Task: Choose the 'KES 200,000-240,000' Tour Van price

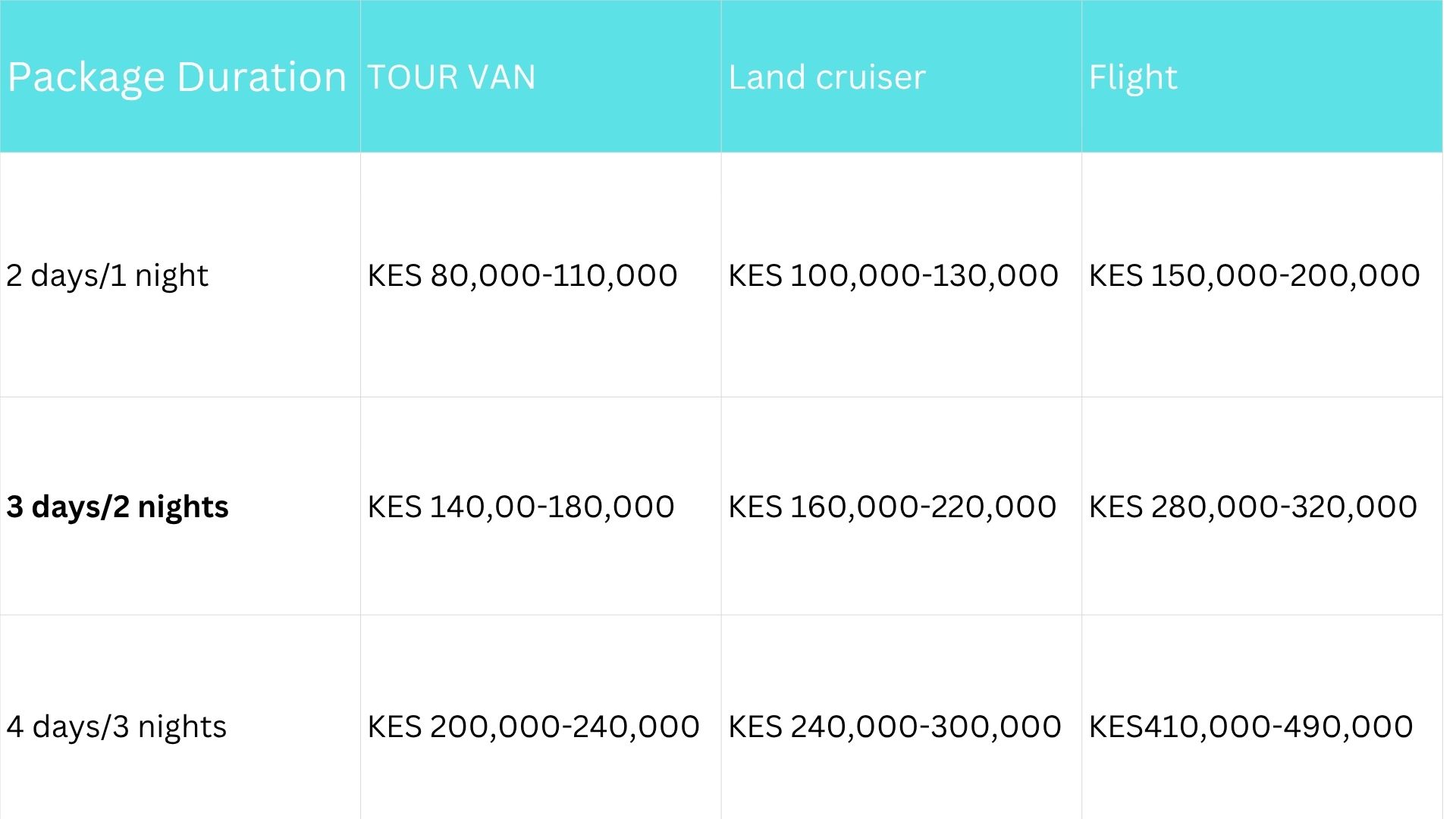Action: coord(533,726)
